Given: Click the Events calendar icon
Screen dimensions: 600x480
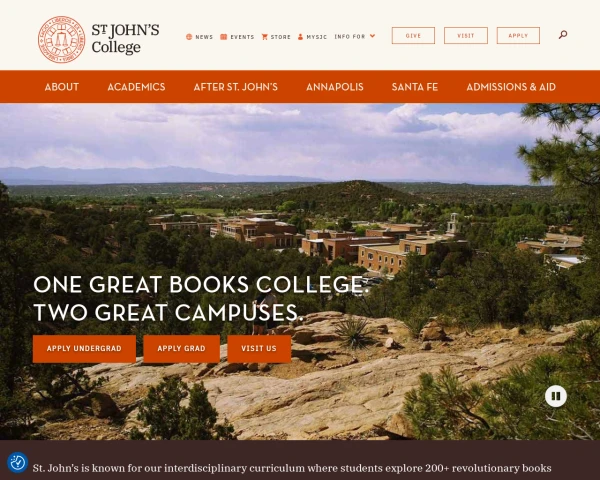Looking at the screenshot, I should (x=223, y=37).
